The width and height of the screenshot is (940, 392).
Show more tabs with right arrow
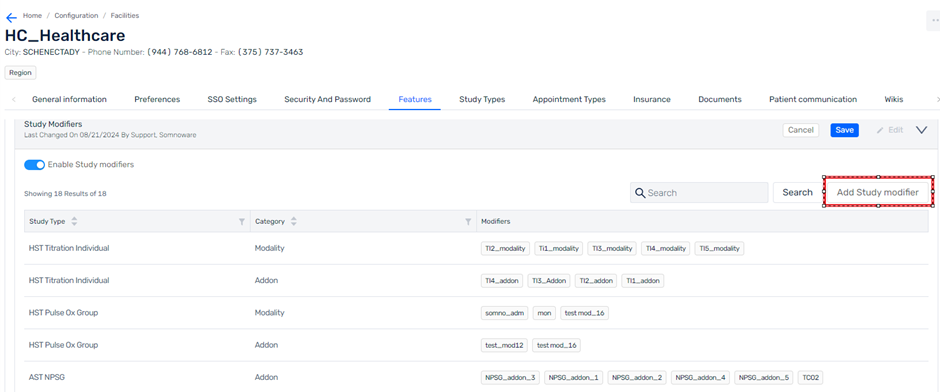point(937,99)
